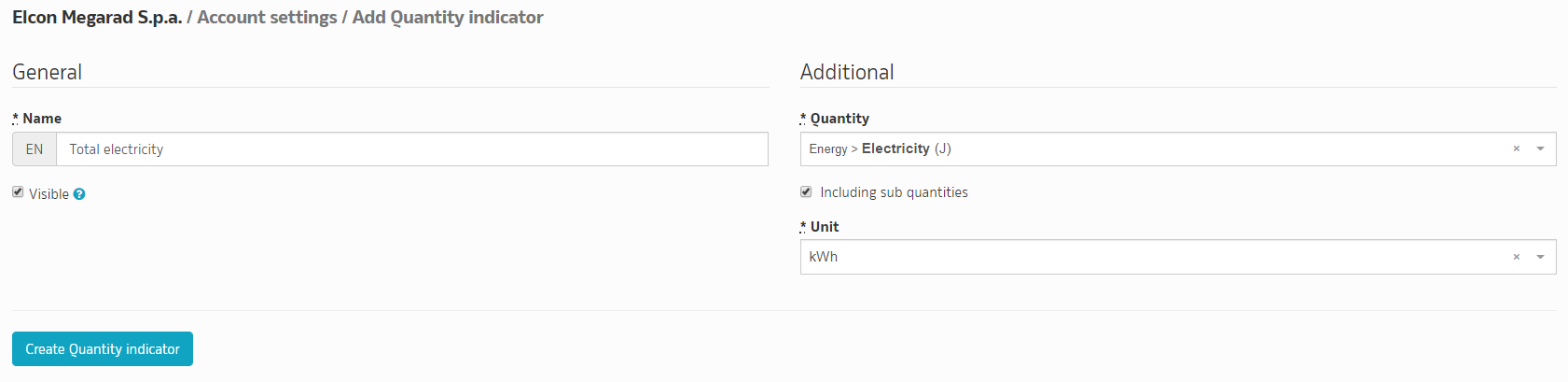The image size is (1568, 382).
Task: Uncheck Including sub quantities checkbox
Action: tap(806, 191)
